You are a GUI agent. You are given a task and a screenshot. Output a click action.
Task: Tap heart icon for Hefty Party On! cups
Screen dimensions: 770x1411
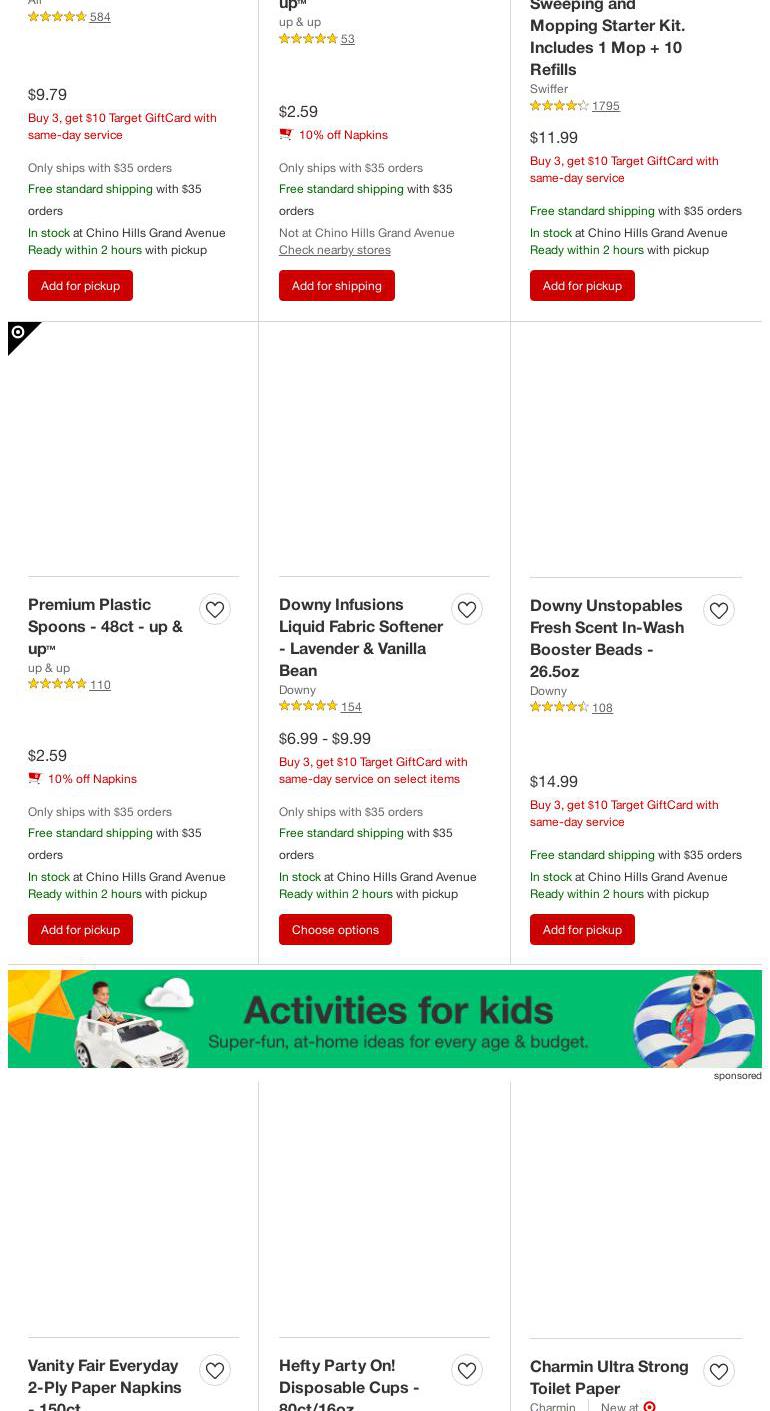coord(467,1370)
